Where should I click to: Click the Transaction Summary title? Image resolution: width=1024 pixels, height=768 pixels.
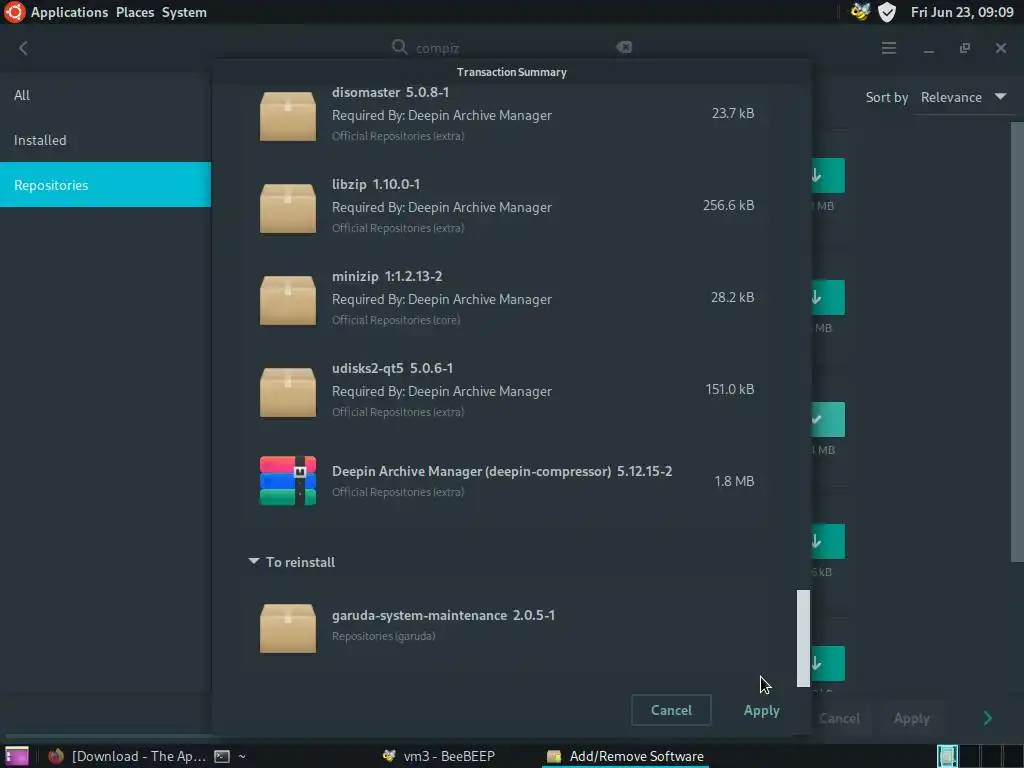[x=511, y=72]
